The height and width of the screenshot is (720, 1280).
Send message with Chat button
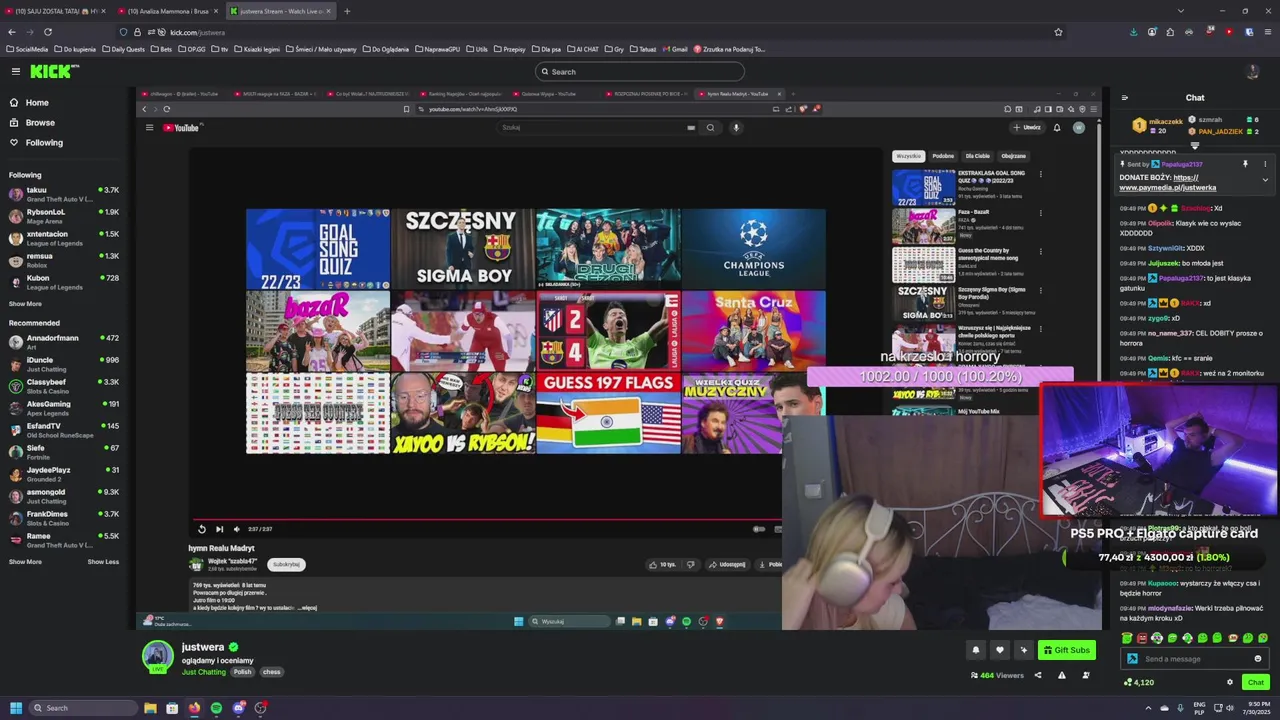coord(1256,682)
